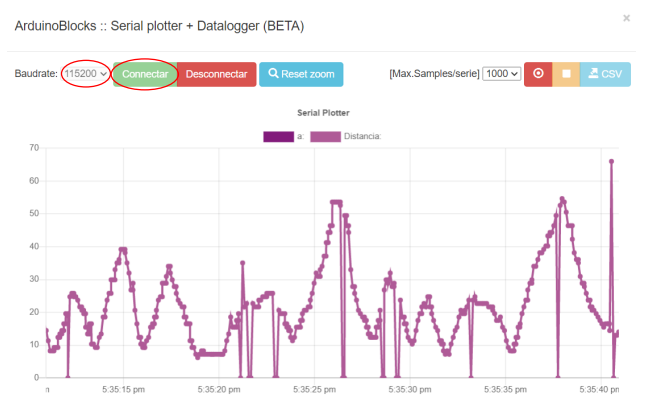Click the 5:35:15 pm time axis label
The height and width of the screenshot is (409, 646).
pyautogui.click(x=124, y=389)
